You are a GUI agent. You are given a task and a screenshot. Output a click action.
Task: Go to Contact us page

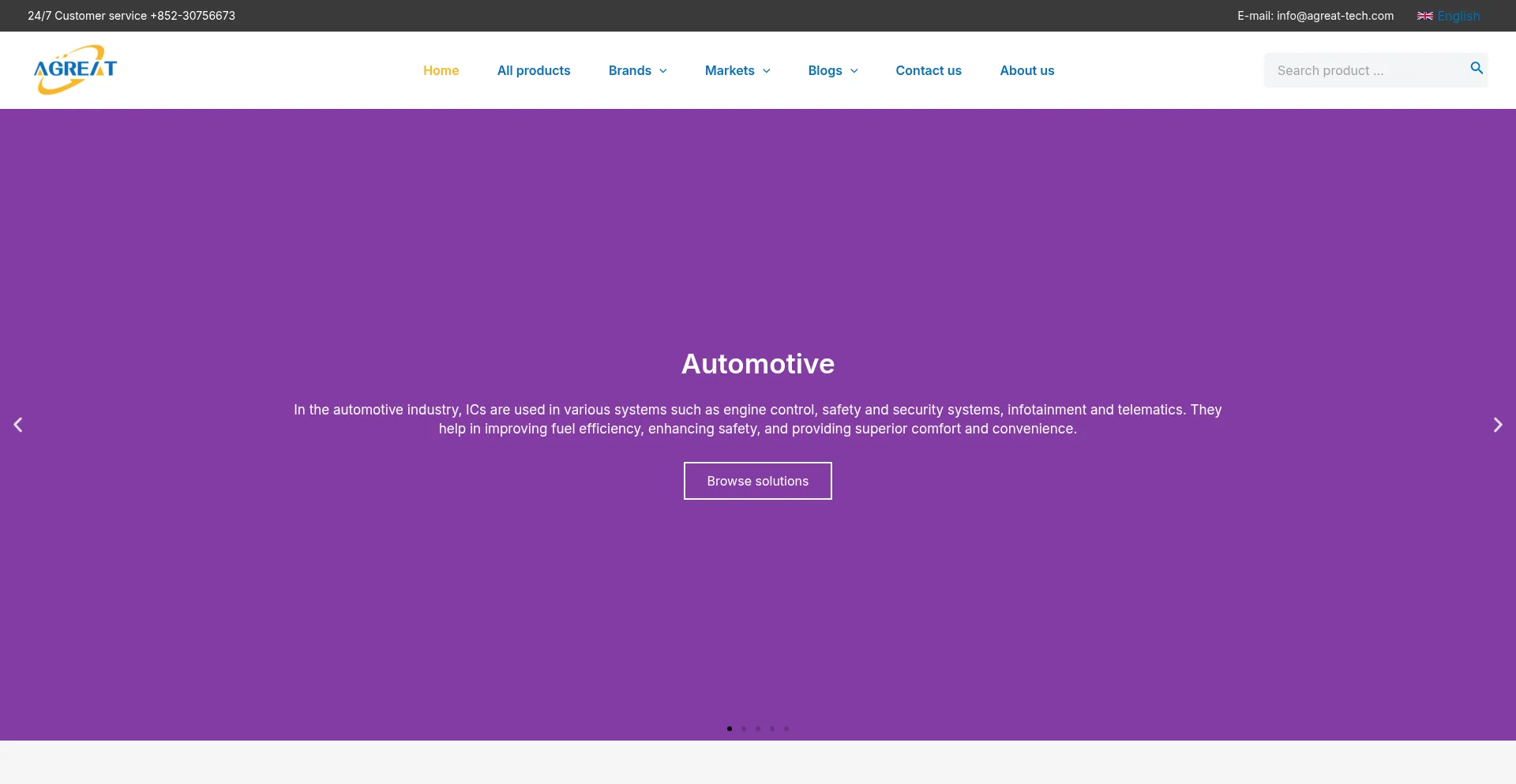tap(928, 70)
